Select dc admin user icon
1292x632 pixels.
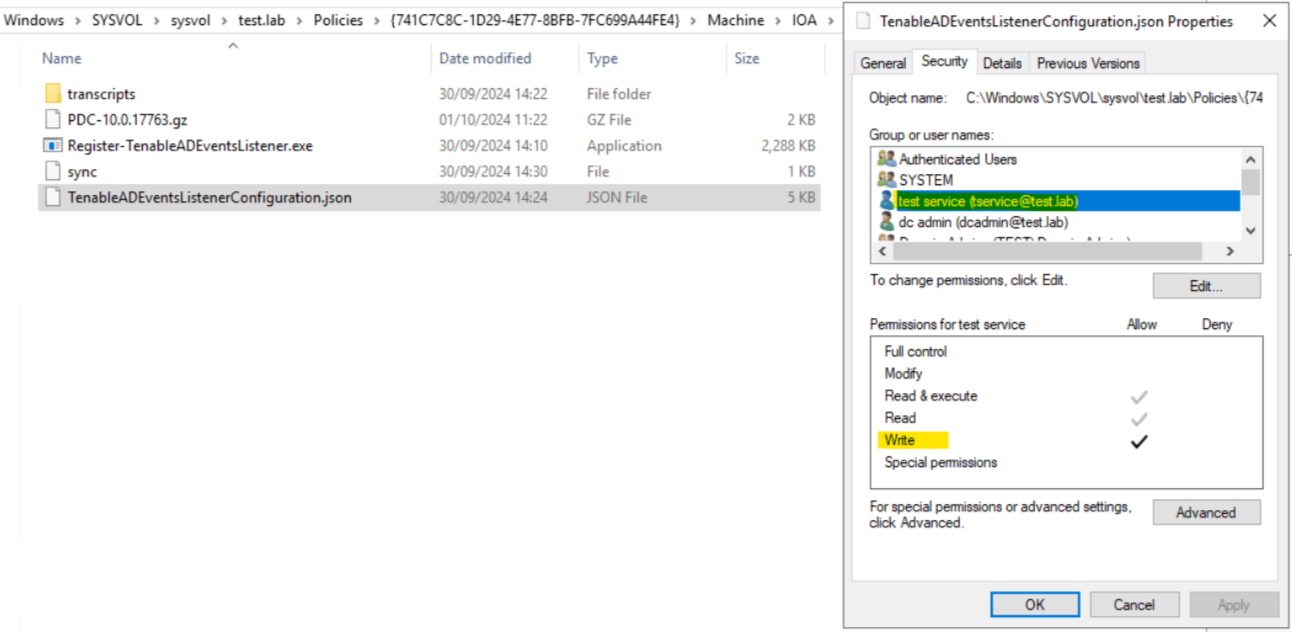tap(886, 222)
